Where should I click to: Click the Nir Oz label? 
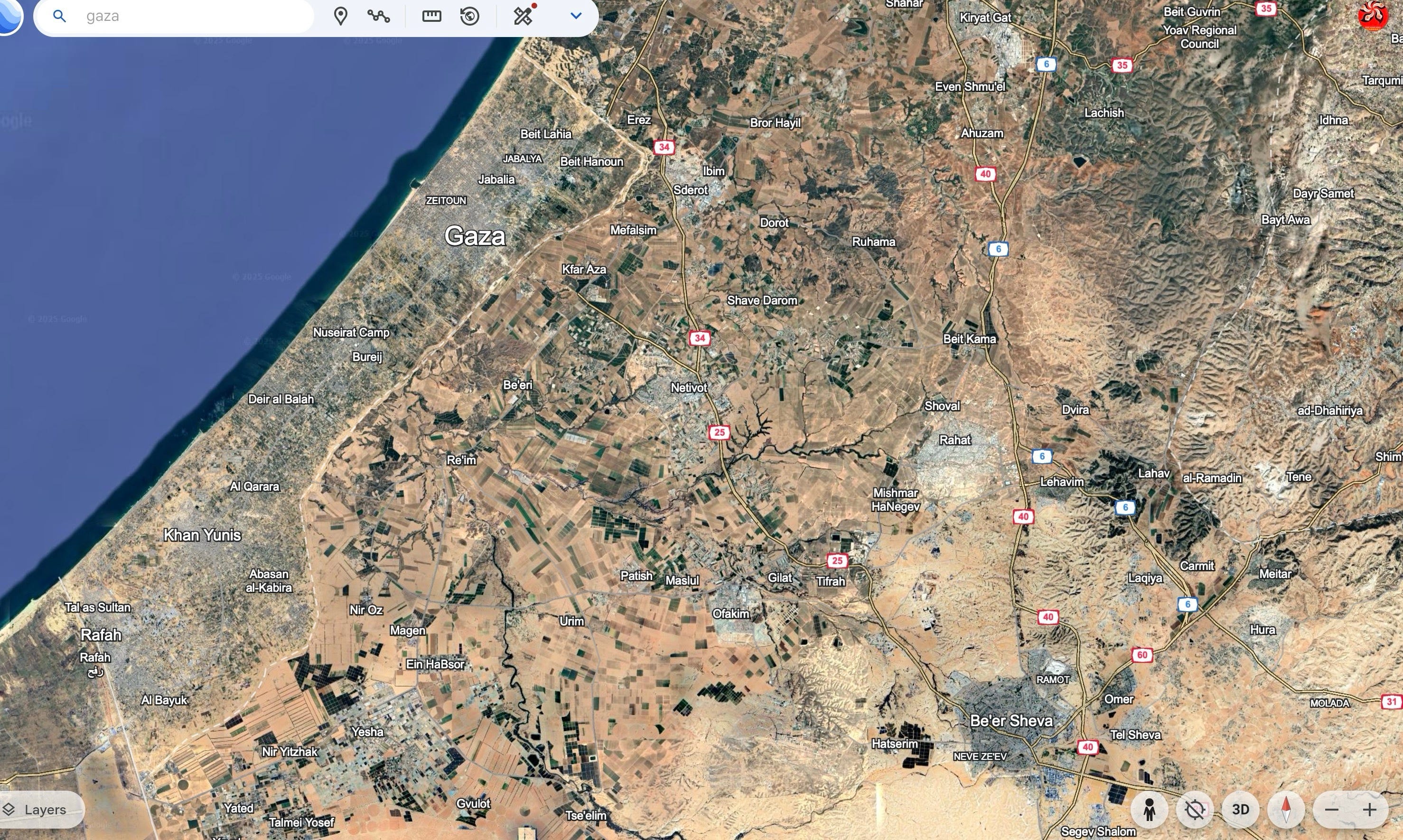click(x=365, y=610)
